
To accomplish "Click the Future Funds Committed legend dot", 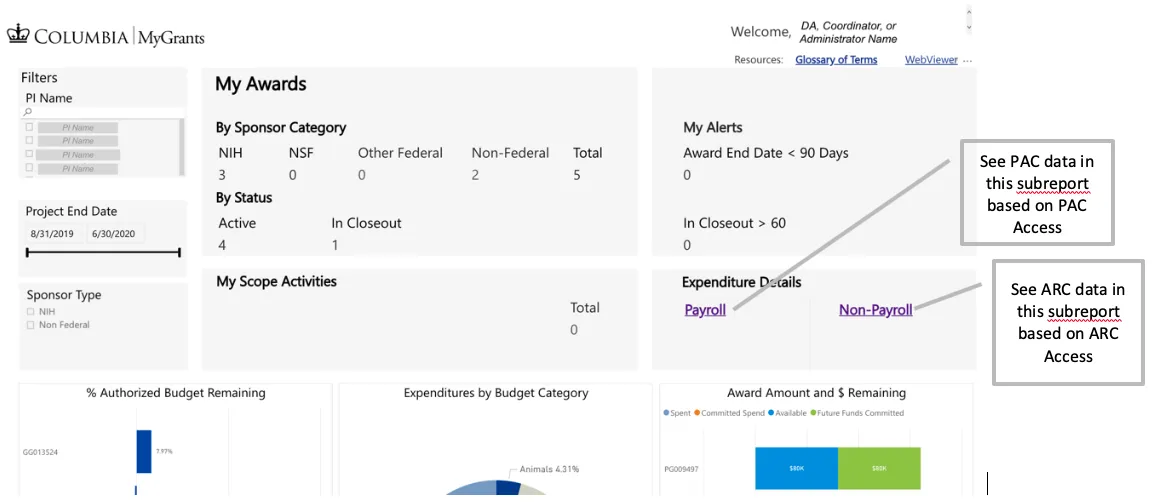I will (813, 413).
